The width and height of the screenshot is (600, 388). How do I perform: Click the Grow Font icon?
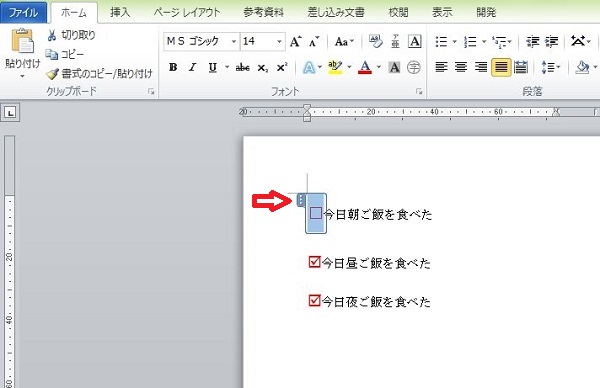295,41
